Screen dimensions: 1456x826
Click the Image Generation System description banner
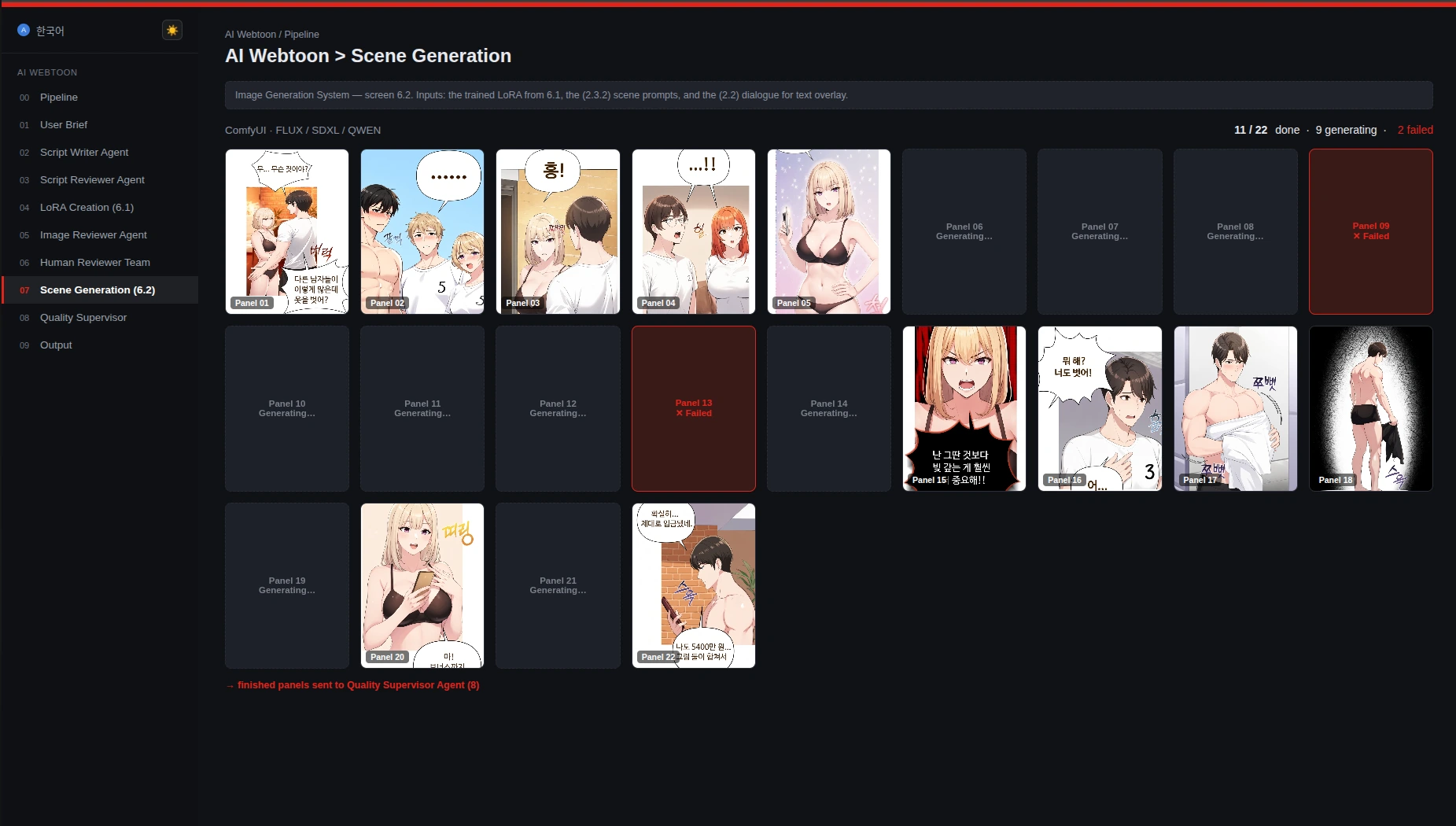point(828,95)
